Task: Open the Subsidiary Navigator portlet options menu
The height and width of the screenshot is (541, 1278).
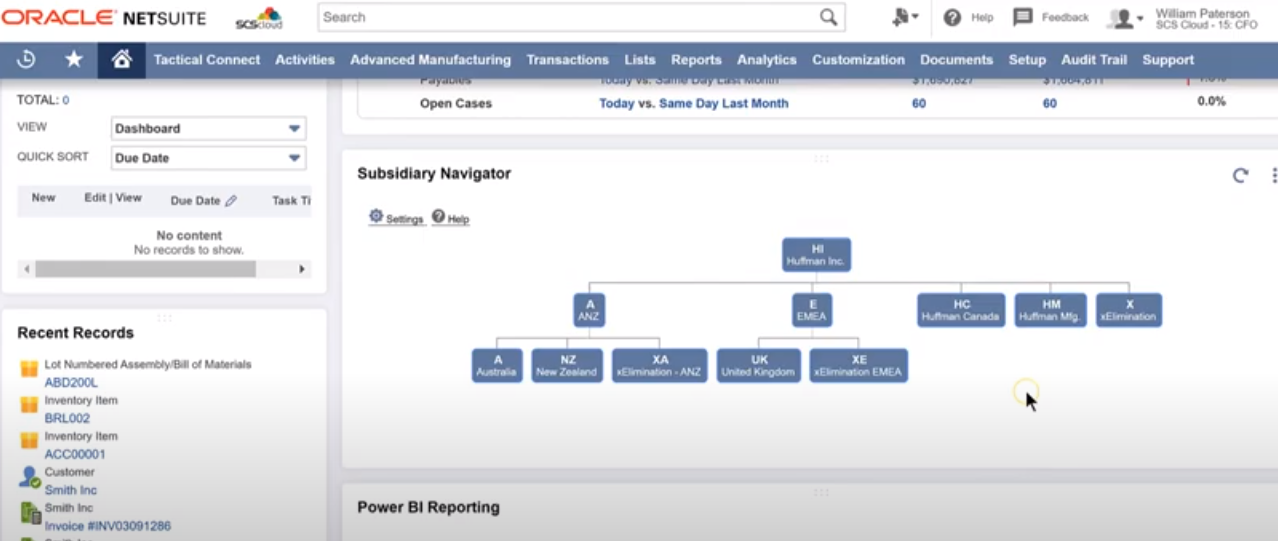Action: point(1274,175)
